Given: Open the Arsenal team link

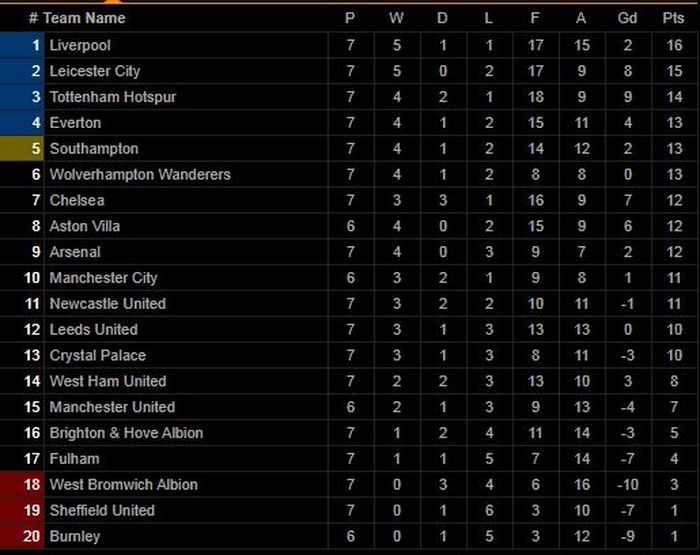Looking at the screenshot, I should 75,252.
